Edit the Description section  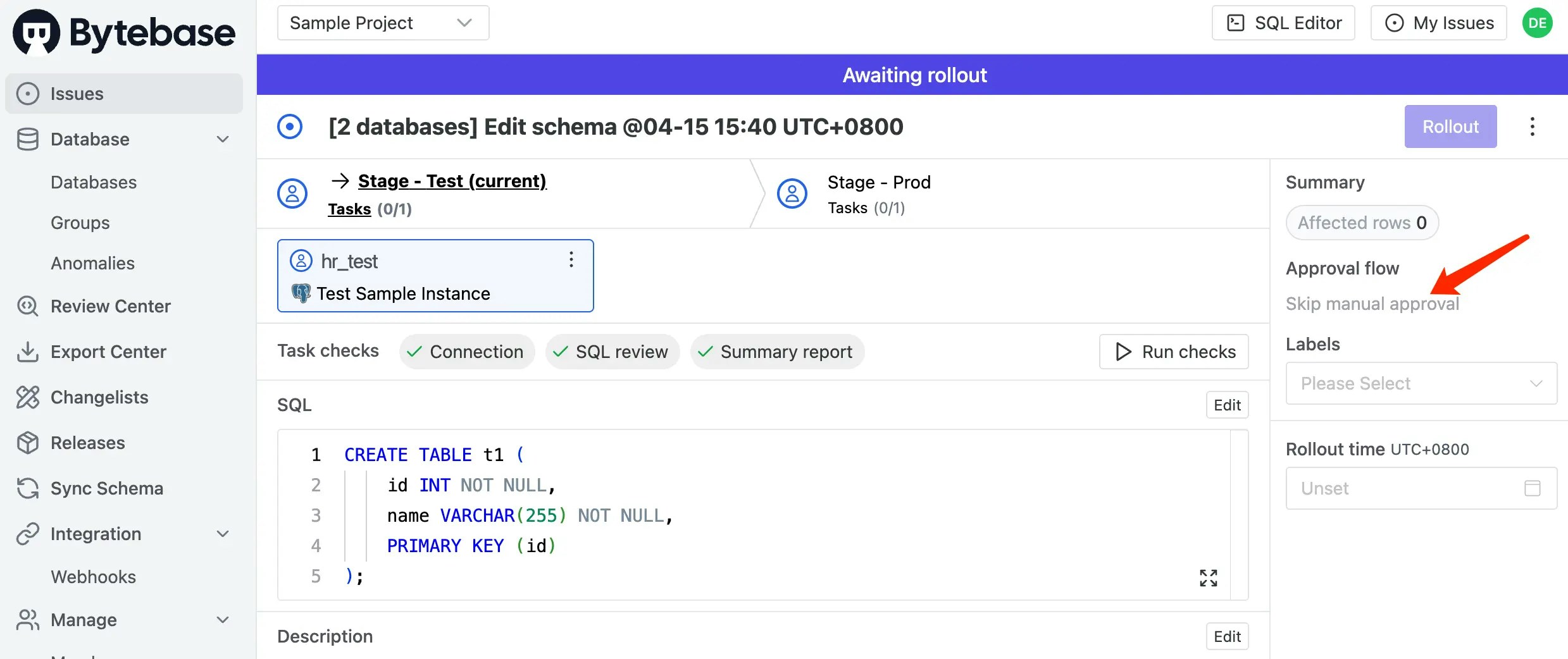(x=1227, y=636)
